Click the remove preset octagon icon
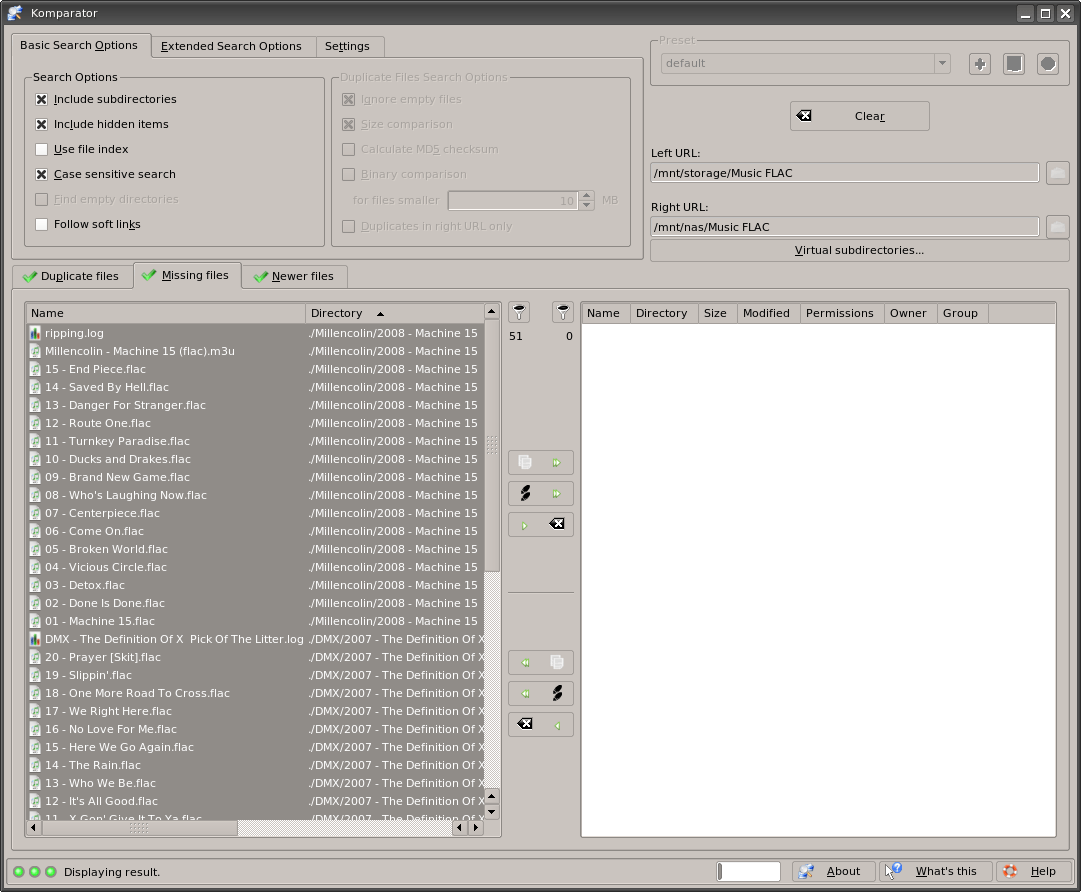The height and width of the screenshot is (892, 1081). (x=1048, y=64)
